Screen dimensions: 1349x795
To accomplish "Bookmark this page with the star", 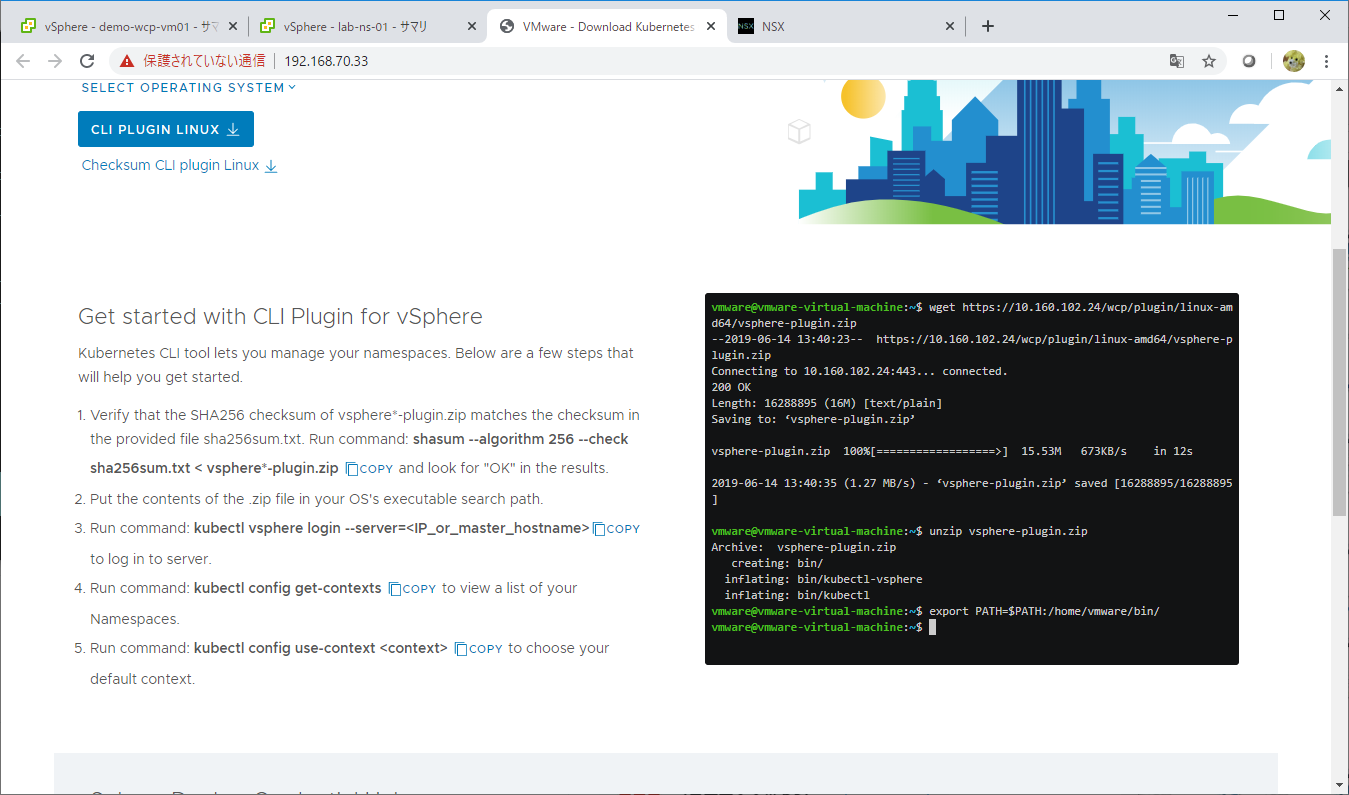I will 1209,61.
